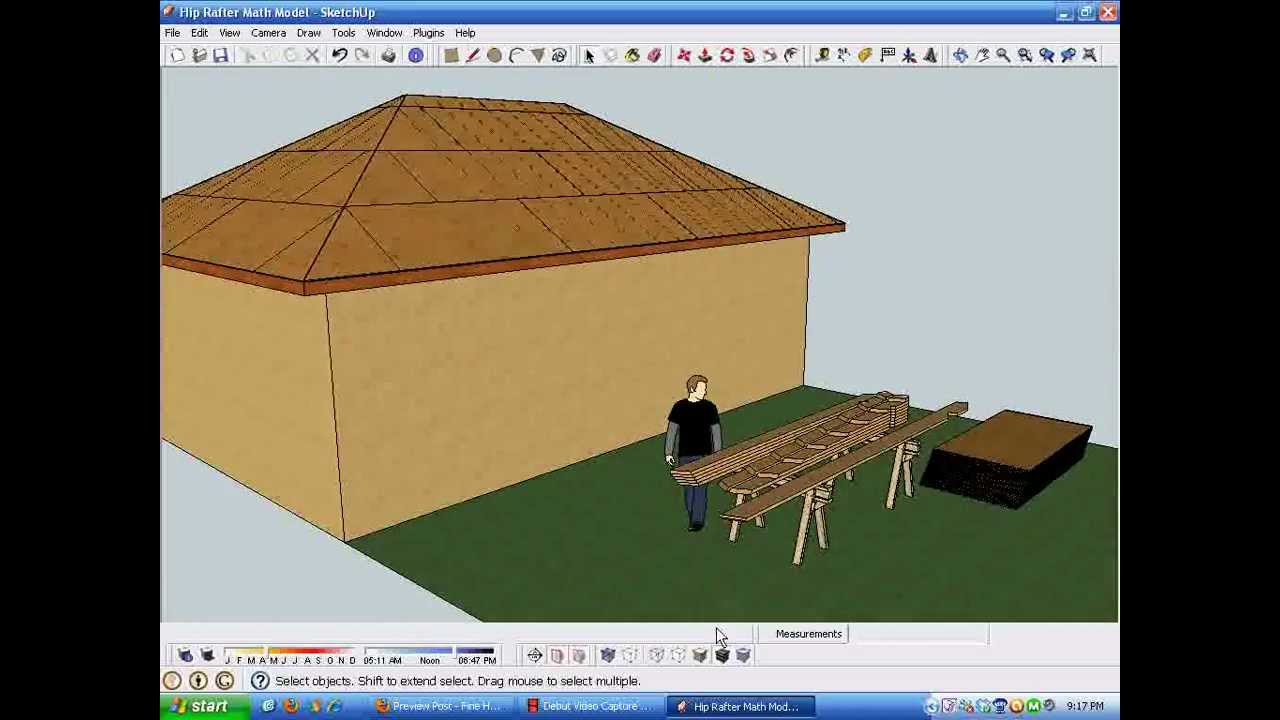The width and height of the screenshot is (1280, 720).
Task: Select the Follow Me tool
Action: click(x=748, y=56)
